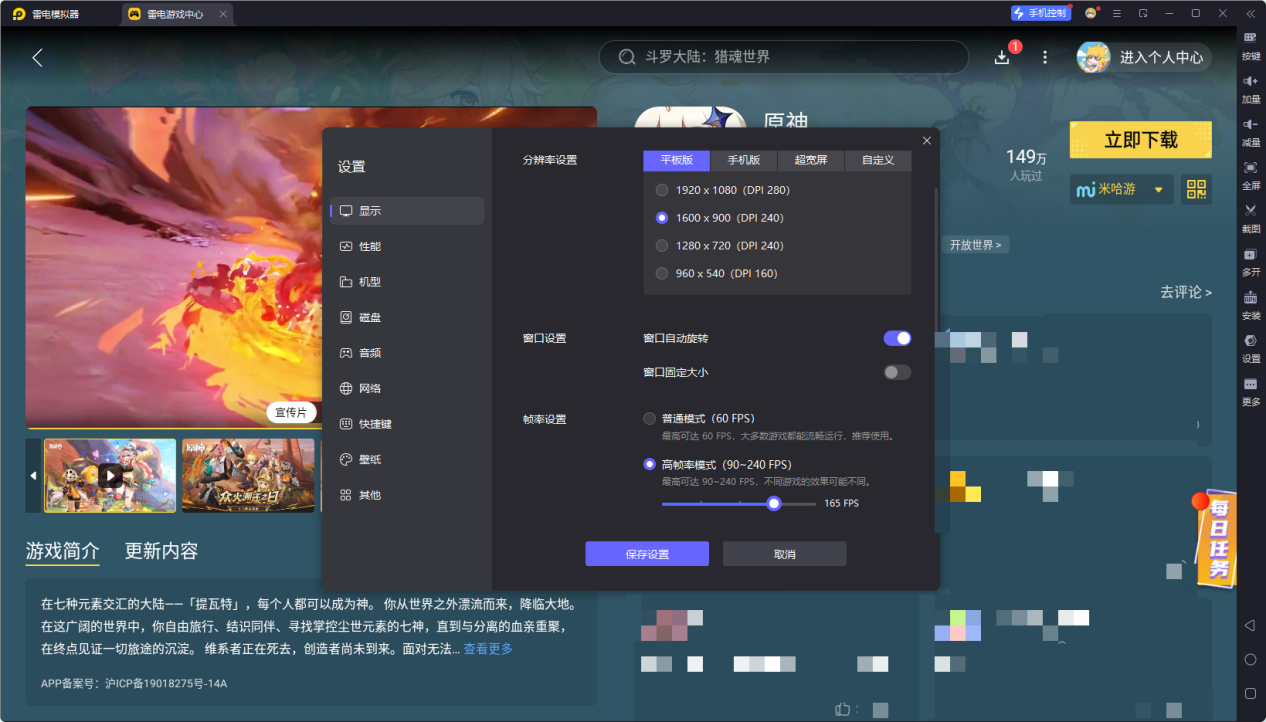
Task: Click the Android back triangle icon
Action: pos(1250,625)
